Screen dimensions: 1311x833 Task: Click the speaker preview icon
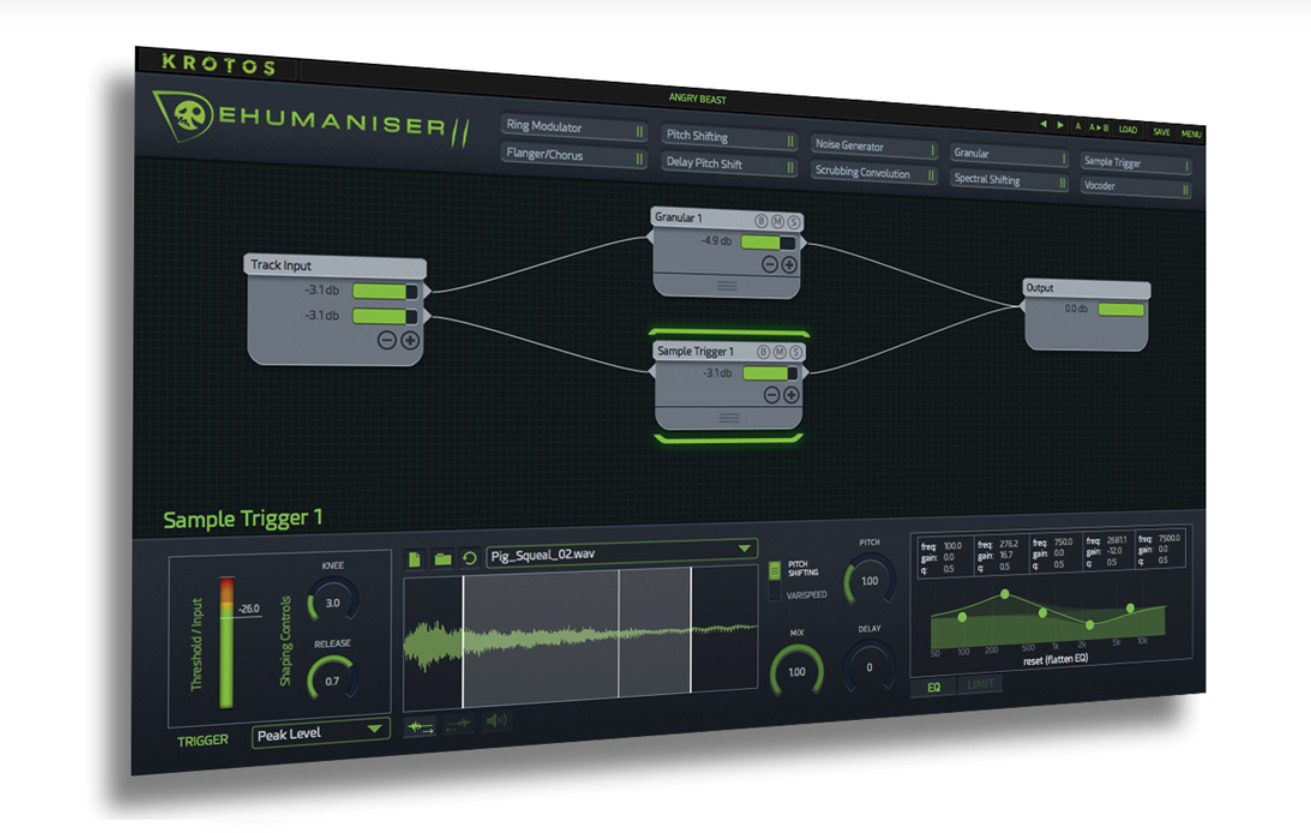pos(495,723)
